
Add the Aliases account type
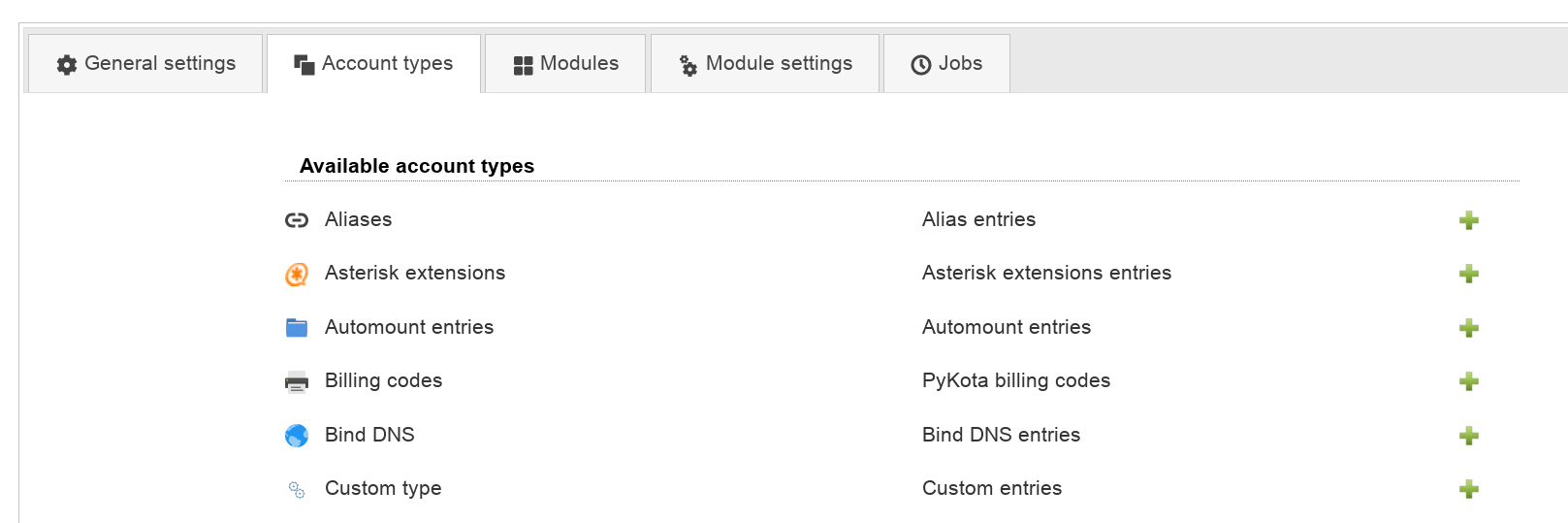click(x=1468, y=220)
